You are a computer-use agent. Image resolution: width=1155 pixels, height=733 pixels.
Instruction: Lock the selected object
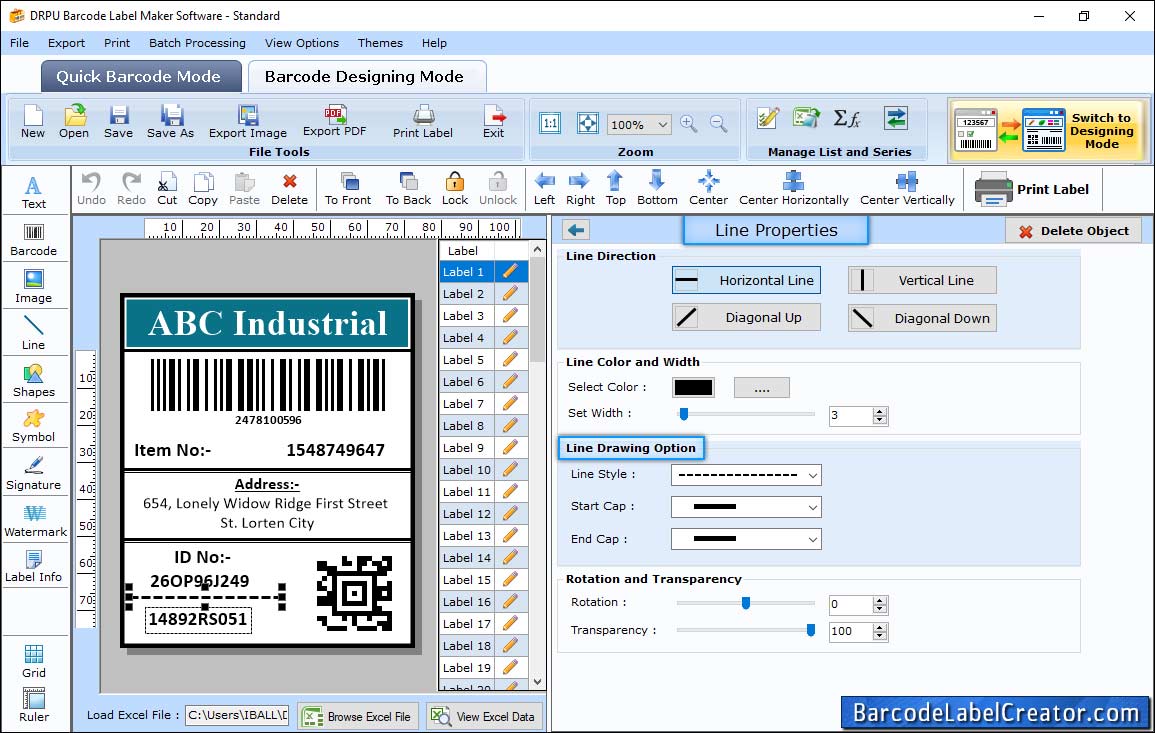(454, 189)
